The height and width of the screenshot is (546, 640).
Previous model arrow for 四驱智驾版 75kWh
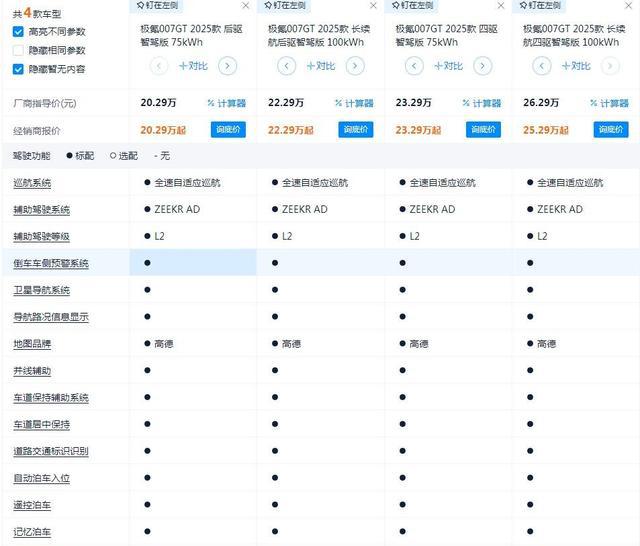click(x=414, y=66)
